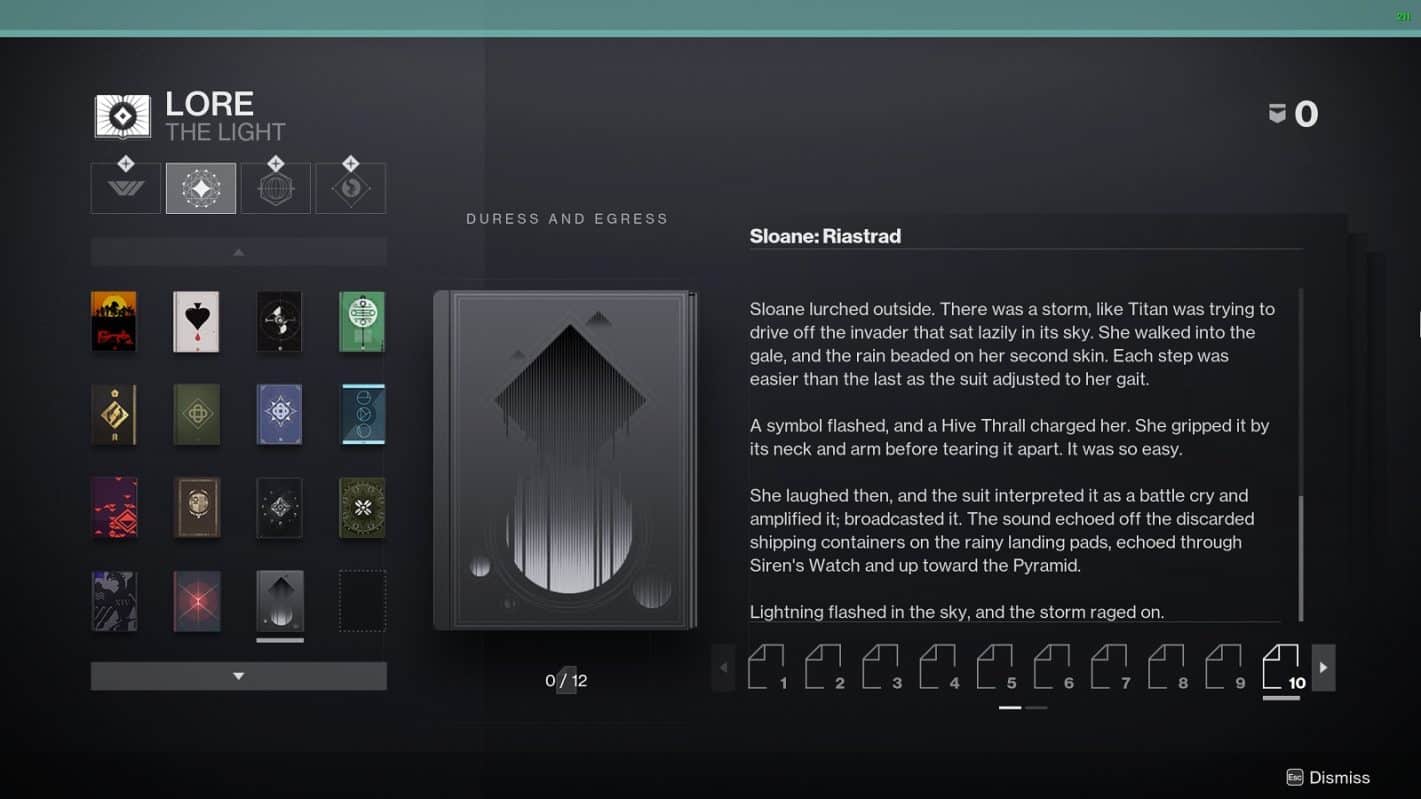
Task: Open lore page 9
Action: tap(1224, 668)
